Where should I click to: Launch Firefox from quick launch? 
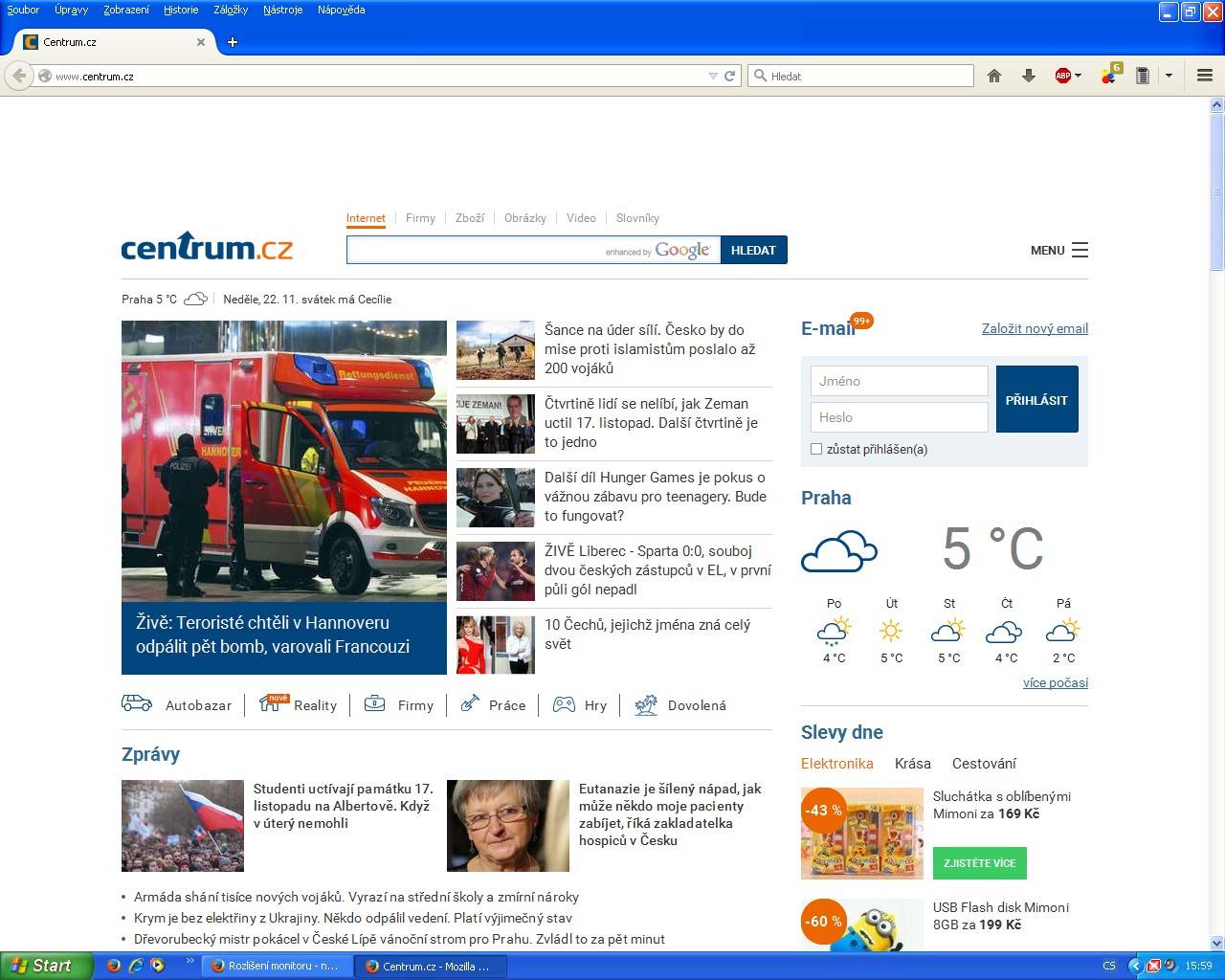pyautogui.click(x=114, y=966)
